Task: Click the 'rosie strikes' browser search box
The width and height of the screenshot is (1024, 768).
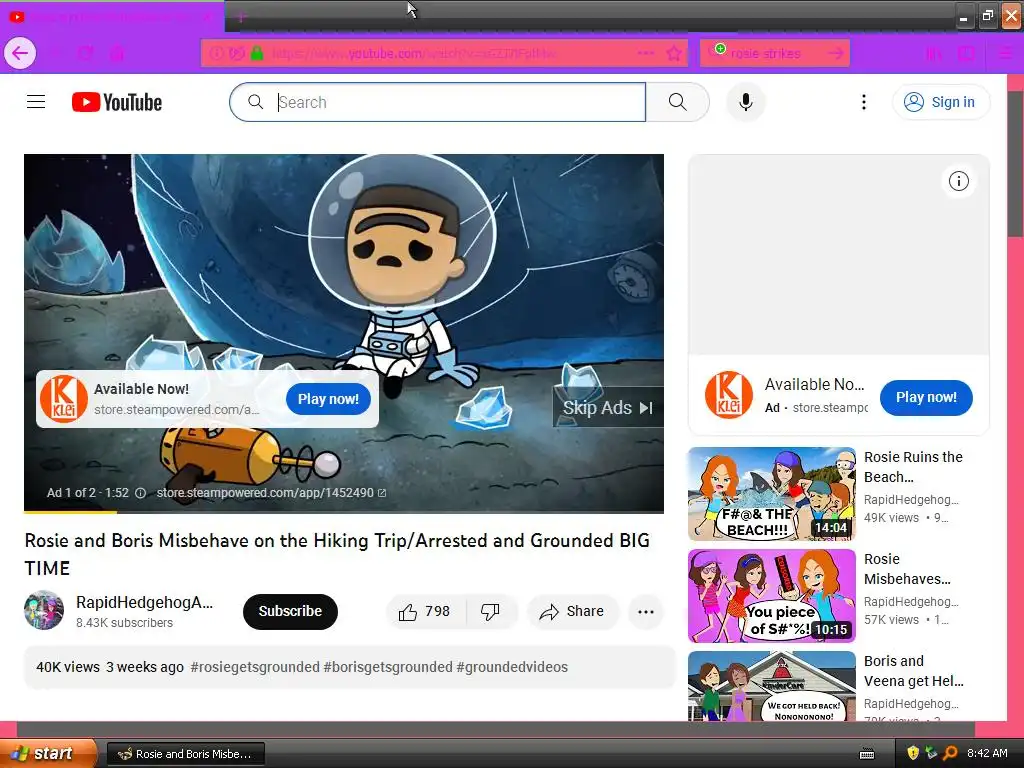Action: tap(775, 54)
